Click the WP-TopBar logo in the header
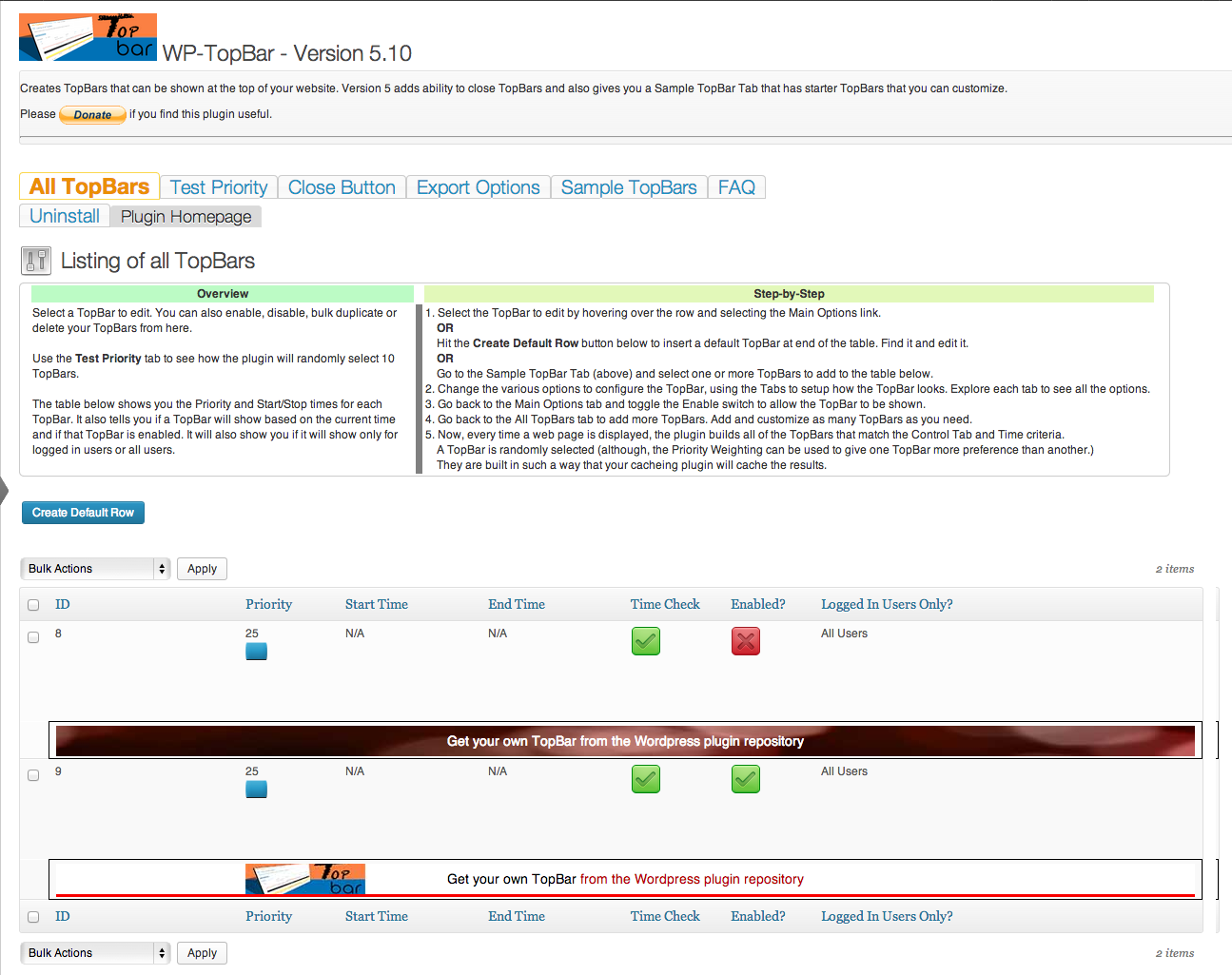This screenshot has height=975, width=1232. click(88, 37)
